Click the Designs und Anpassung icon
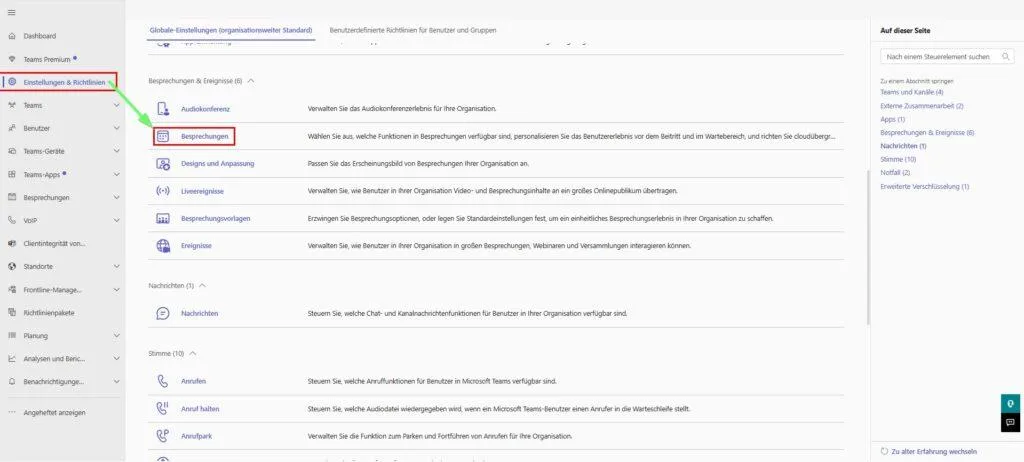This screenshot has height=462, width=1024. click(163, 163)
